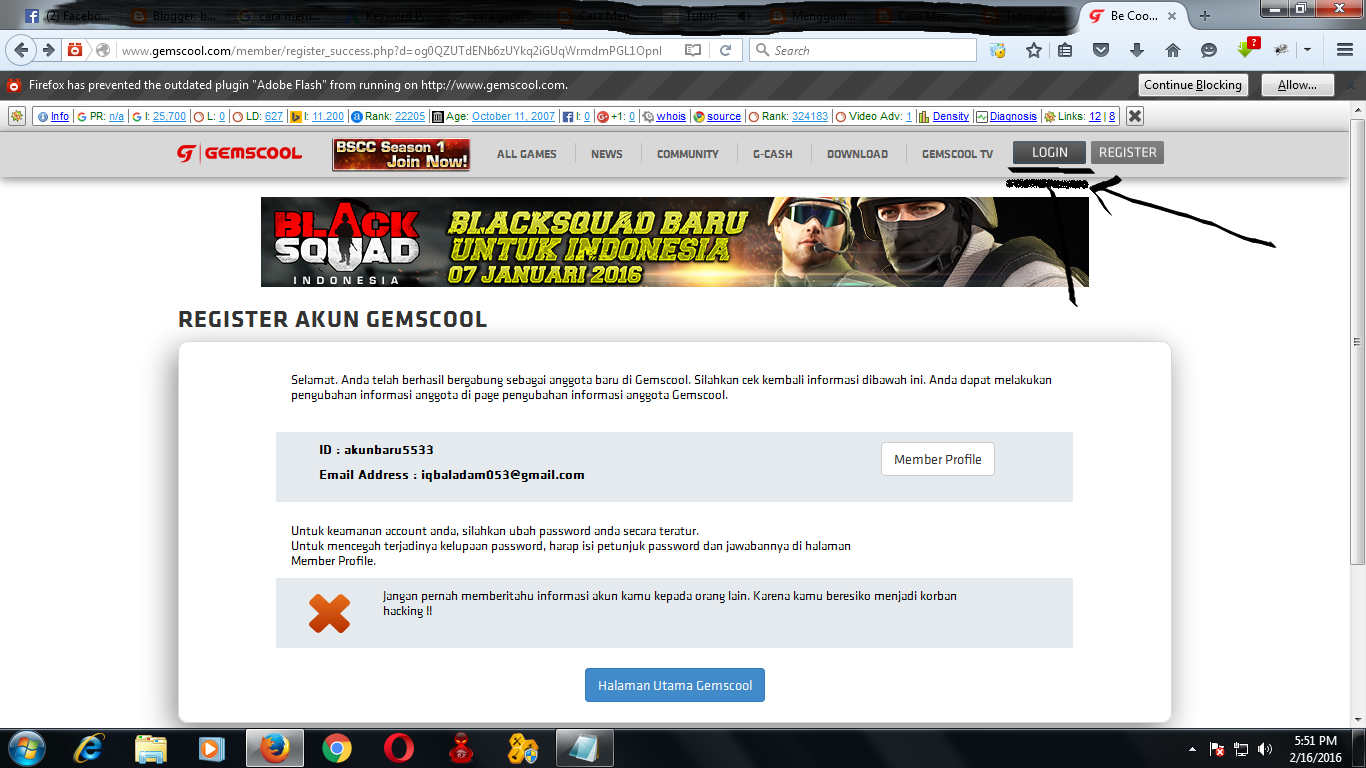Click the Firefox home icon
This screenshot has width=1366, height=768.
click(x=1173, y=50)
